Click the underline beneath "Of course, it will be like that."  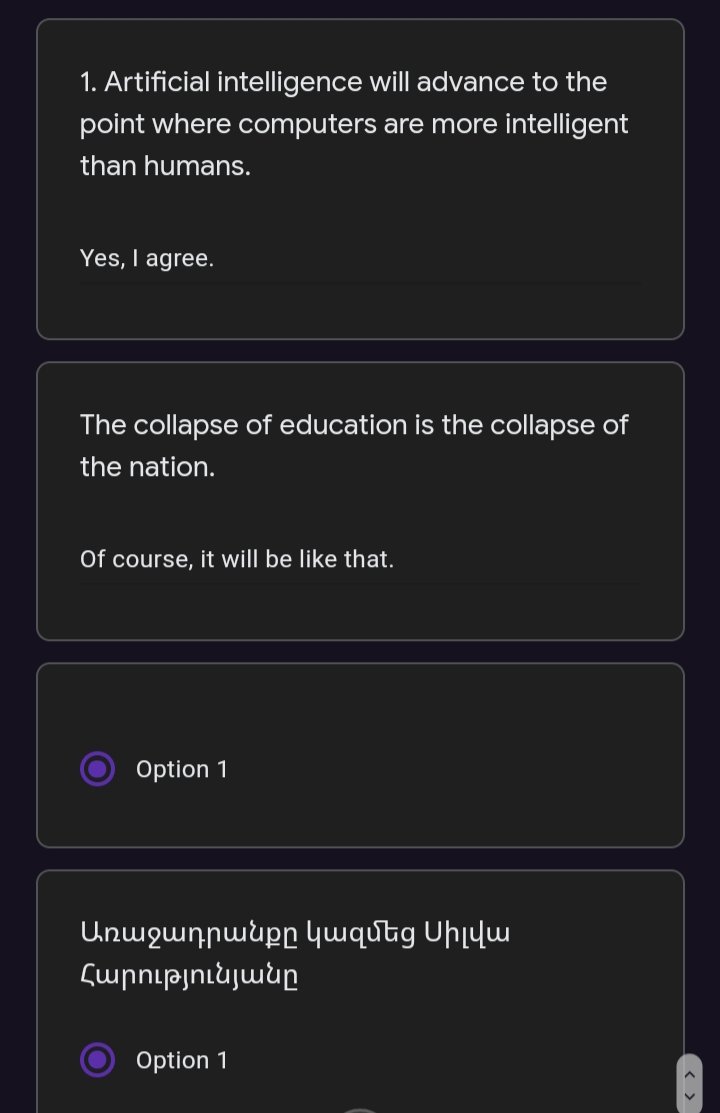tap(360, 584)
